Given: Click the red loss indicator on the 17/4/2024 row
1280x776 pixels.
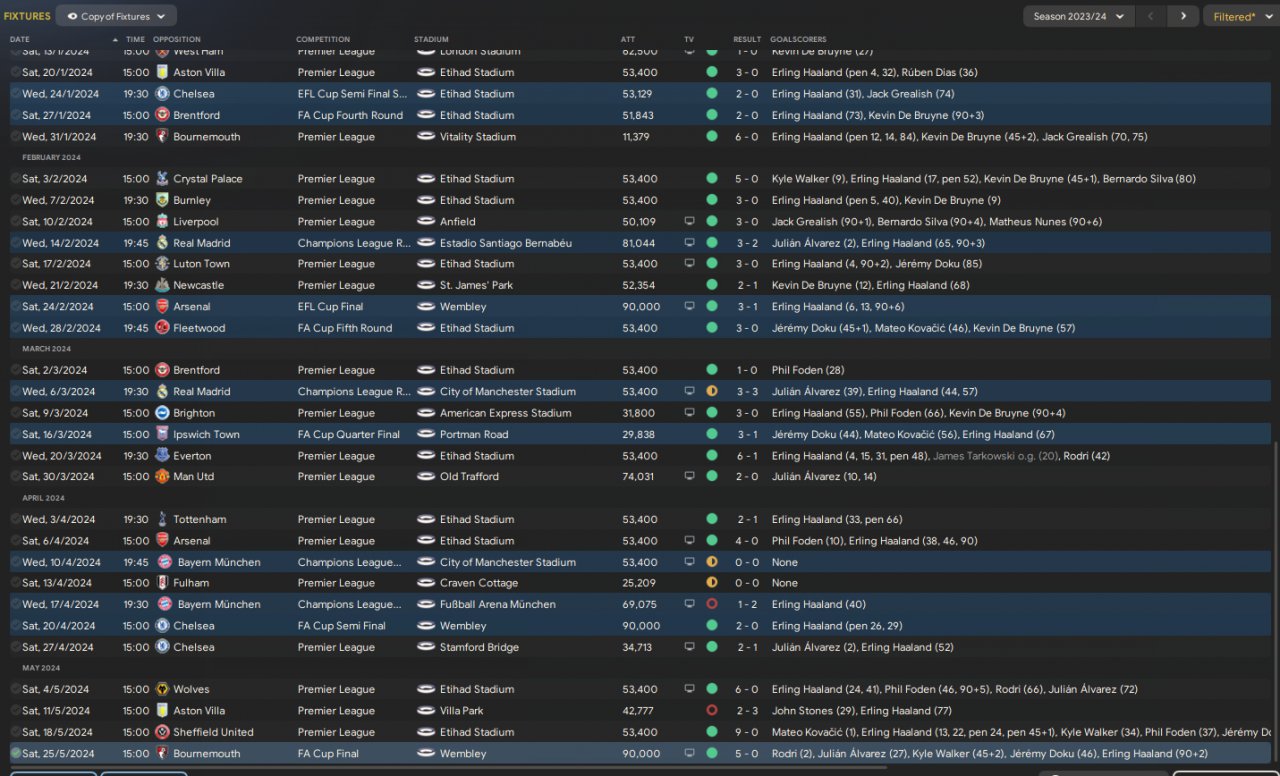Looking at the screenshot, I should [712, 604].
